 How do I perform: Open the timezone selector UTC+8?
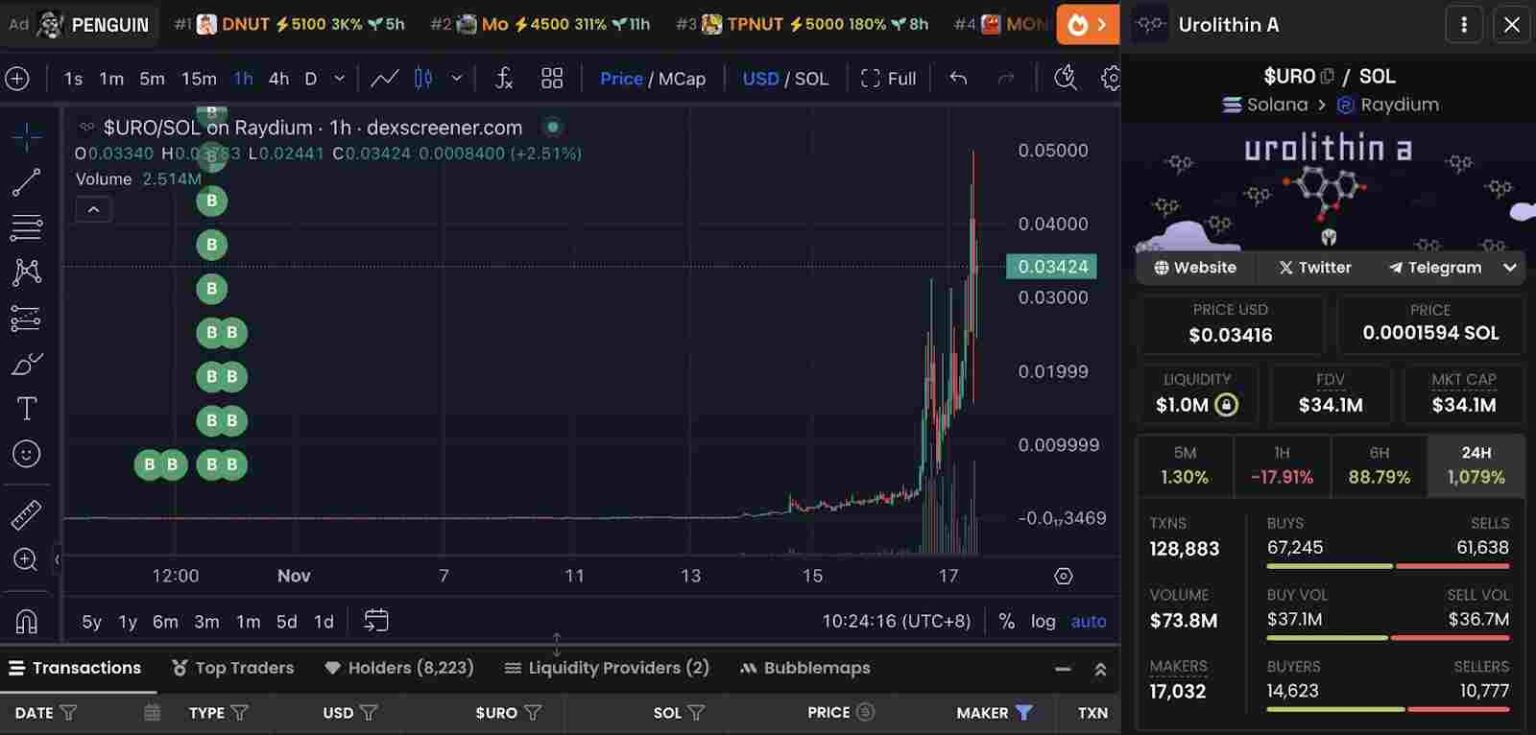click(896, 621)
